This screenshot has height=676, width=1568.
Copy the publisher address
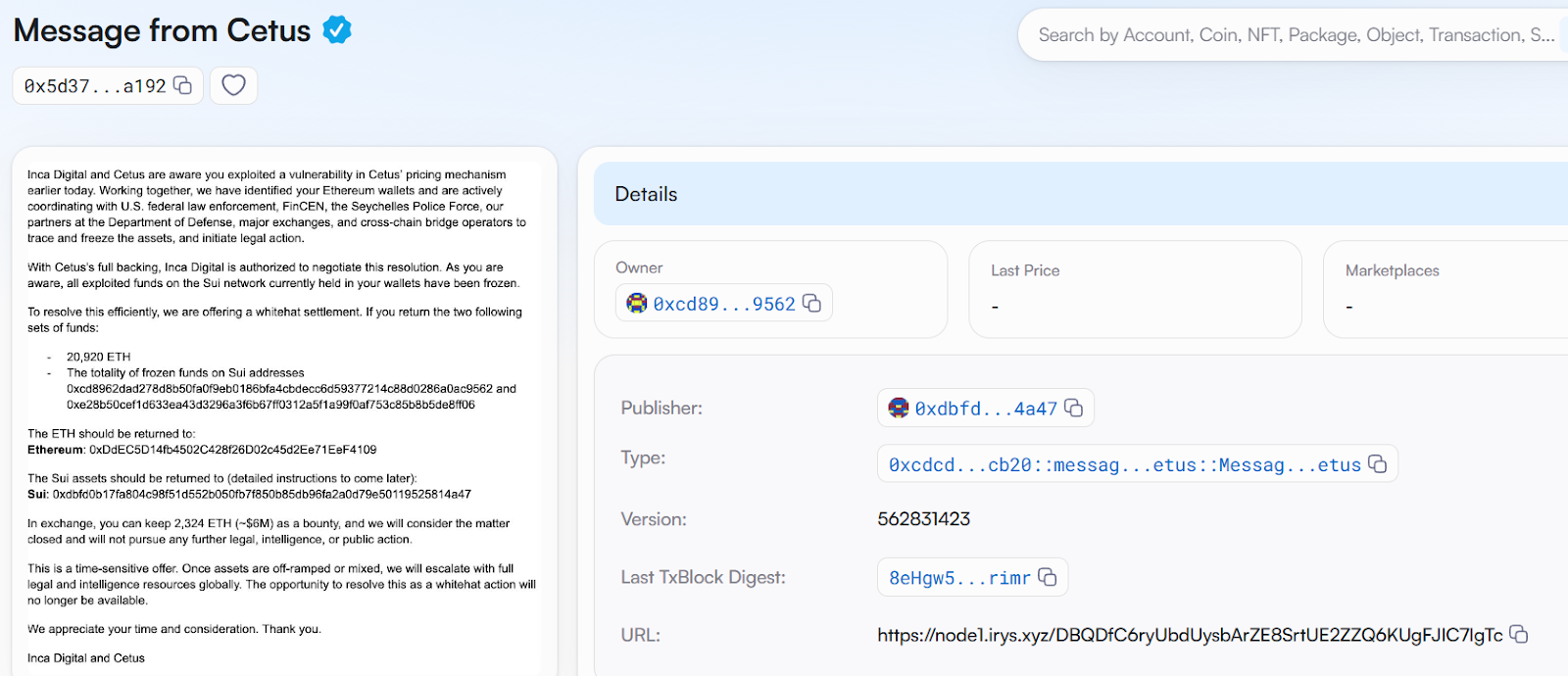point(1074,408)
